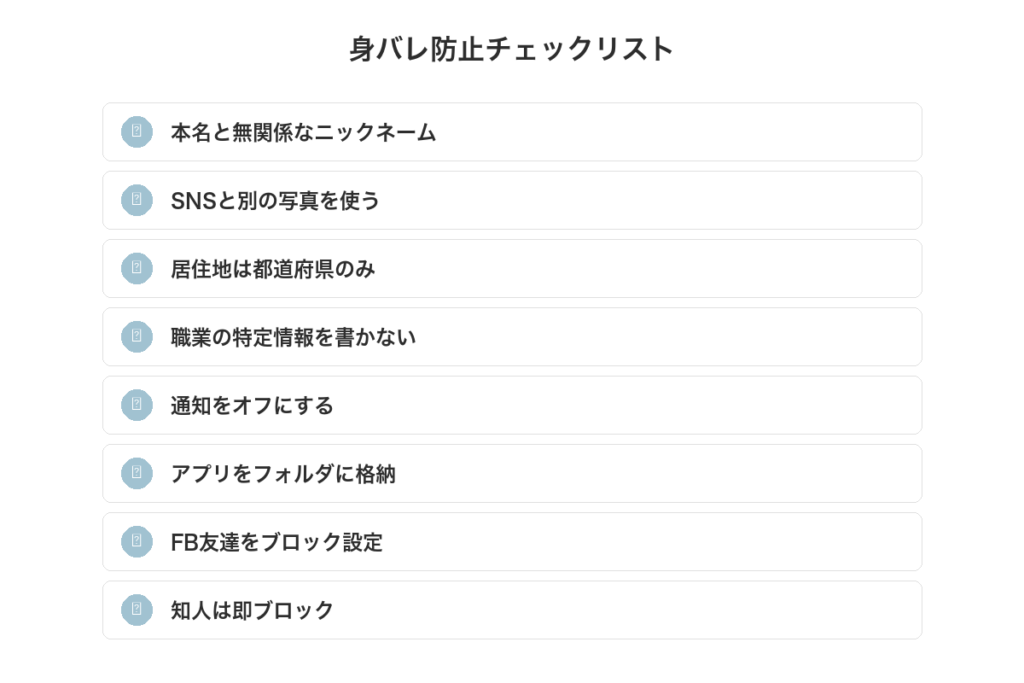
Task: Click the round icon beside 本名と無関係なニックネーム
Action: pyautogui.click(x=137, y=132)
